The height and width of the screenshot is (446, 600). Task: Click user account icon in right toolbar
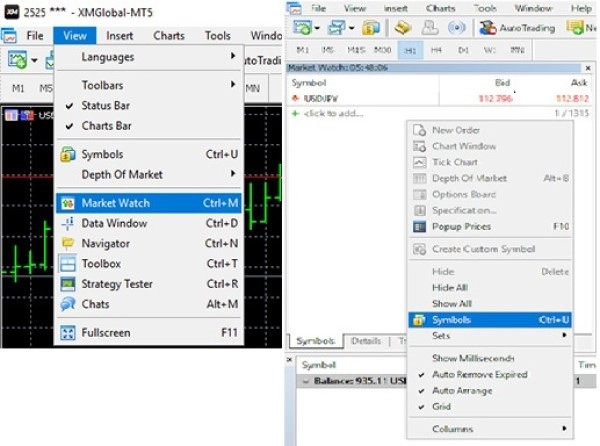pyautogui.click(x=430, y=28)
